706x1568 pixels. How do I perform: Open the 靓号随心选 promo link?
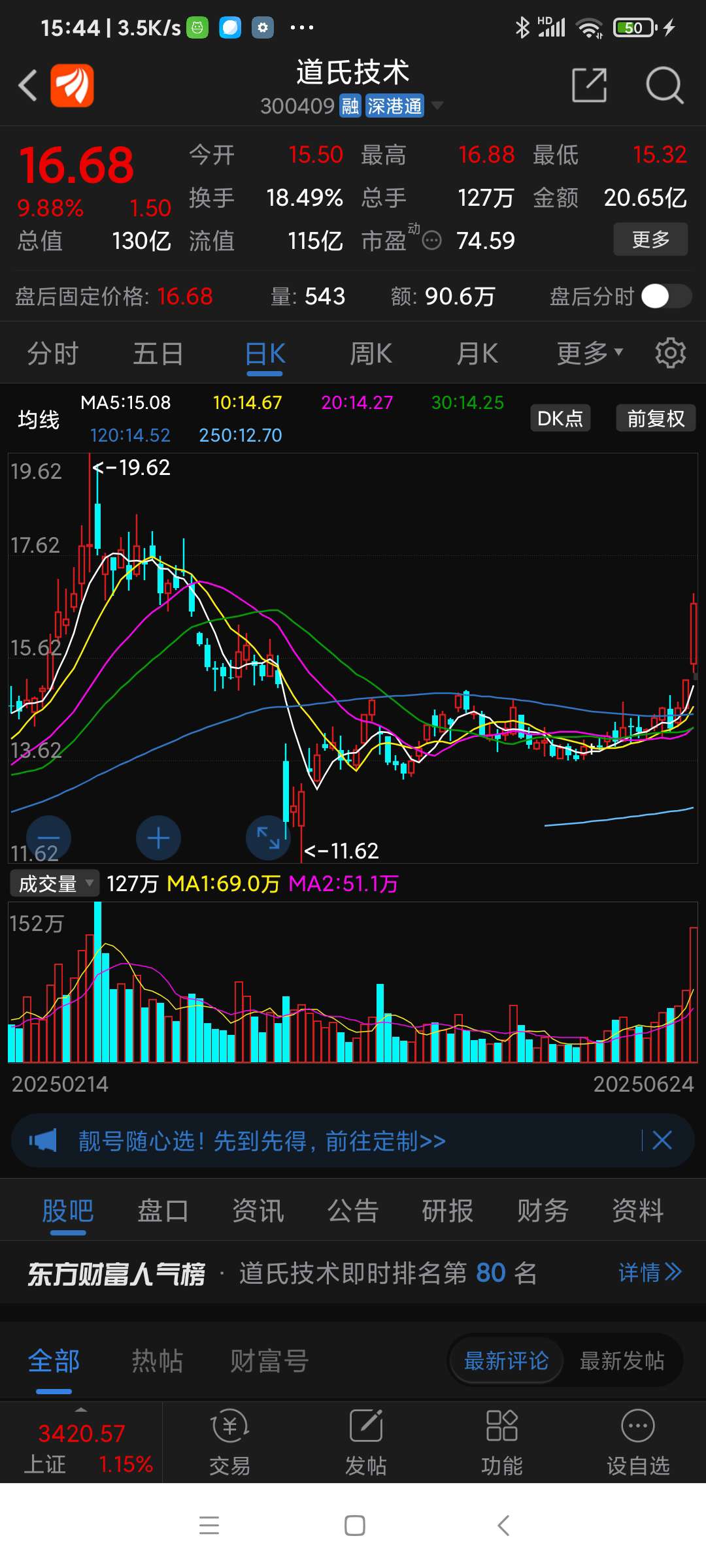point(261,1141)
